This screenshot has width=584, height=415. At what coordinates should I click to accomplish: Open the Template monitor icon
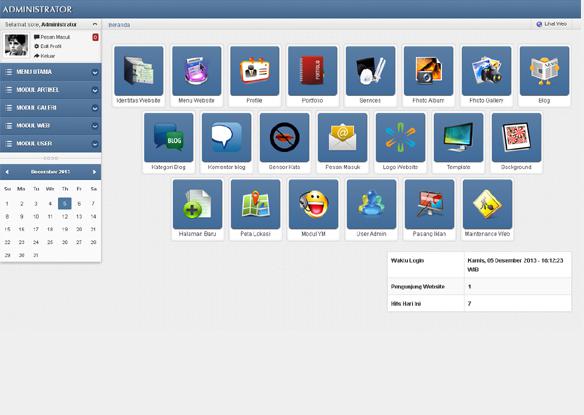click(458, 137)
